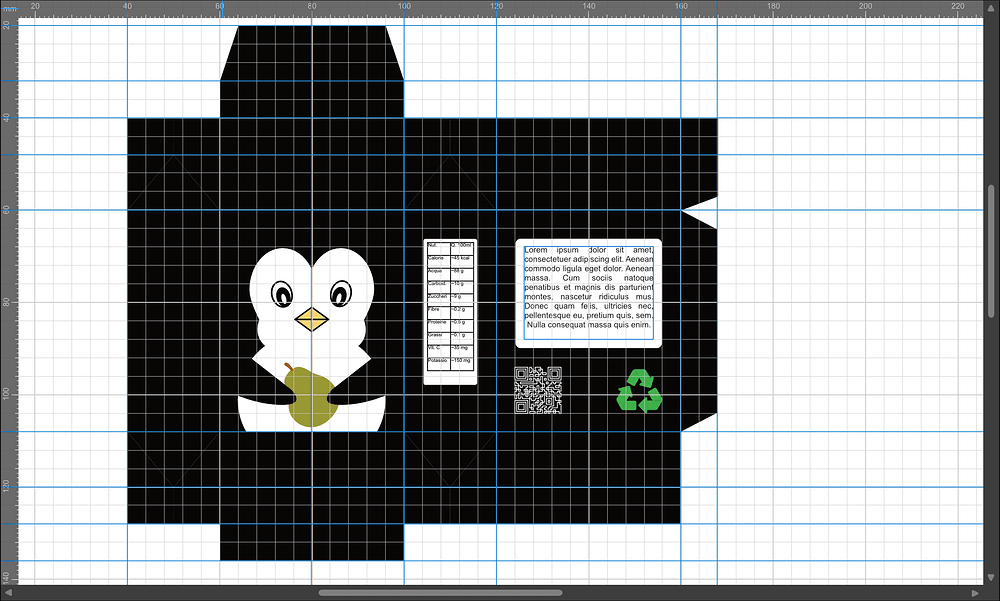The height and width of the screenshot is (601, 1000).
Task: Click the vertical scrollbar thumb
Action: click(x=991, y=250)
